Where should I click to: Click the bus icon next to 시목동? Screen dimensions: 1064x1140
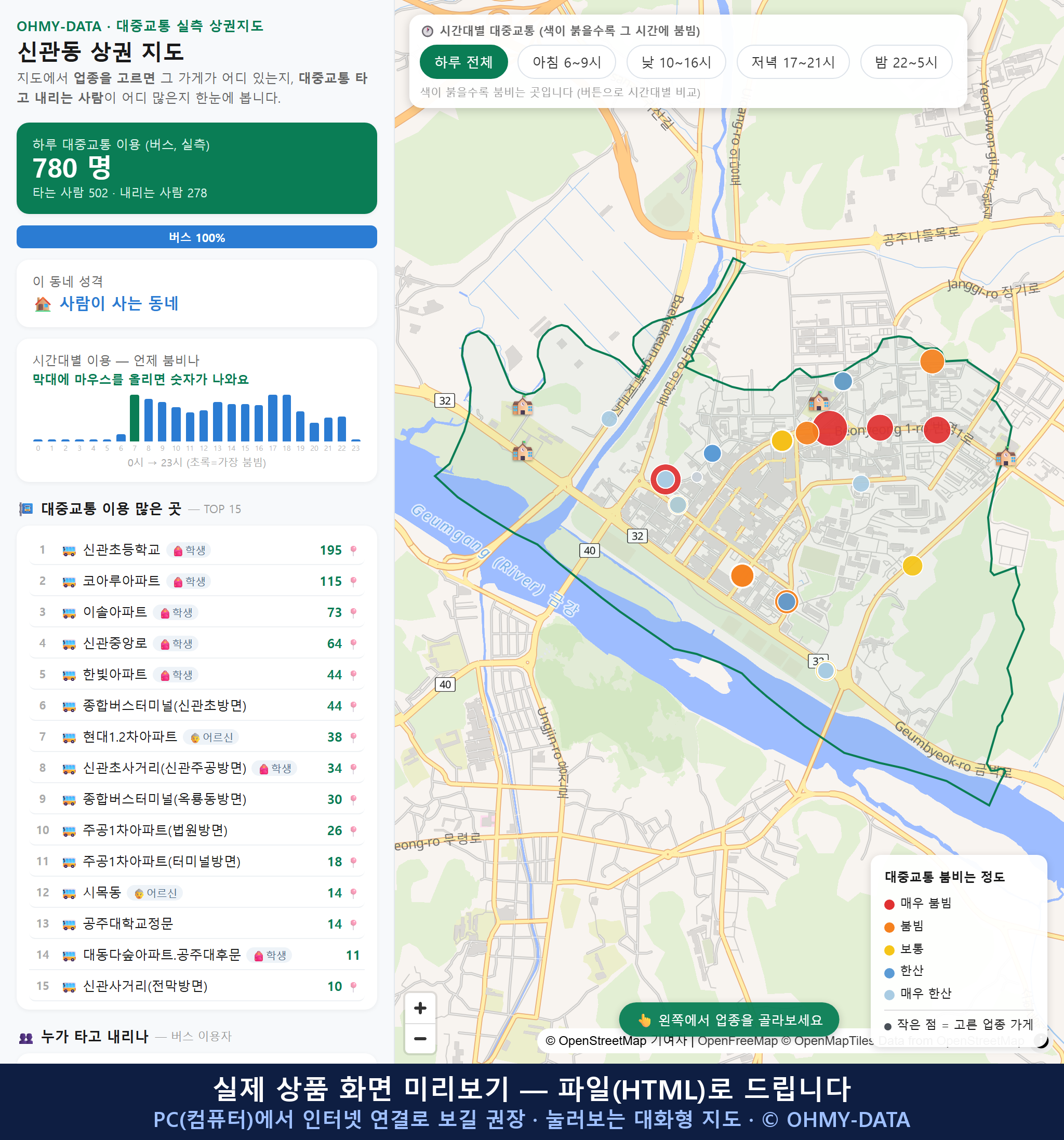pyautogui.click(x=69, y=893)
